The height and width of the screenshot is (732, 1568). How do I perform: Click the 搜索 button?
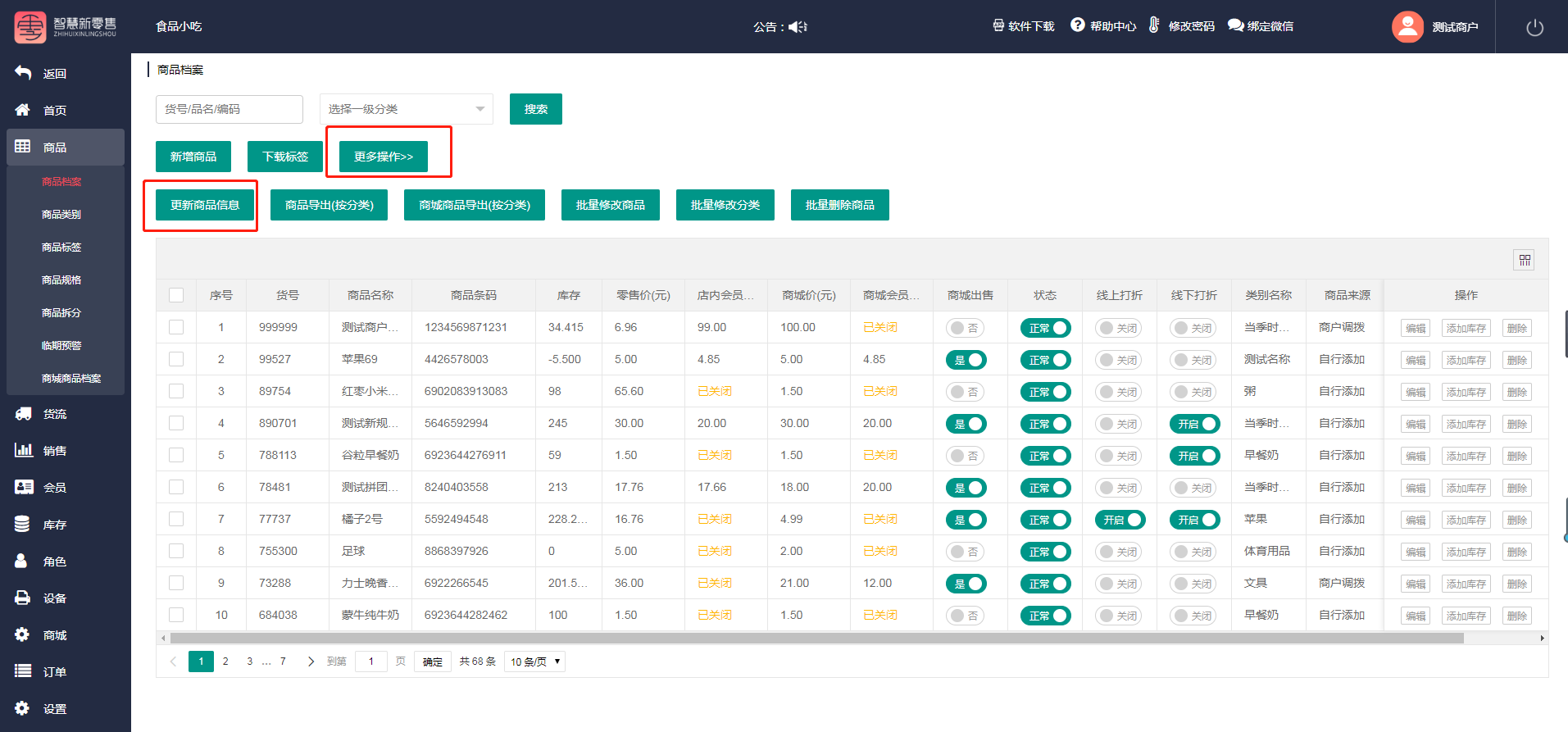click(536, 109)
